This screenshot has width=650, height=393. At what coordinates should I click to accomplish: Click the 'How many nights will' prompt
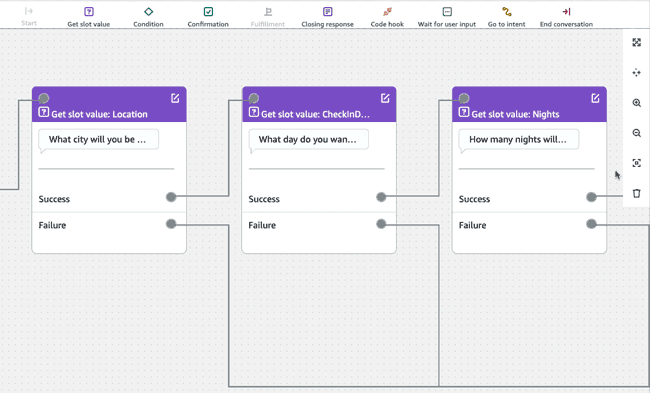(519, 139)
